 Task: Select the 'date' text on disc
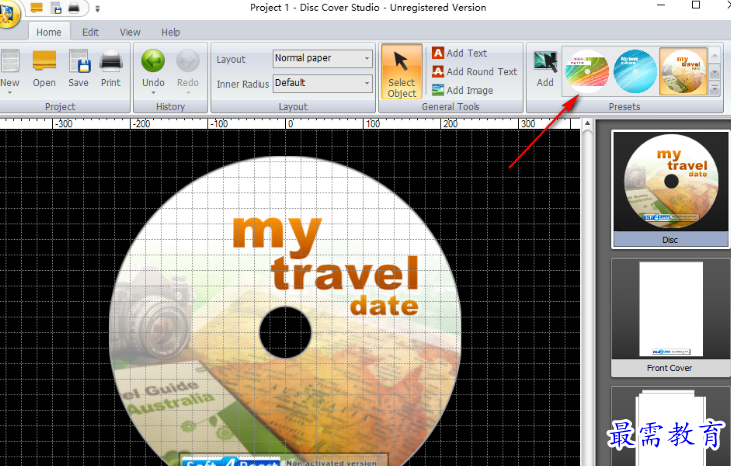(x=384, y=306)
